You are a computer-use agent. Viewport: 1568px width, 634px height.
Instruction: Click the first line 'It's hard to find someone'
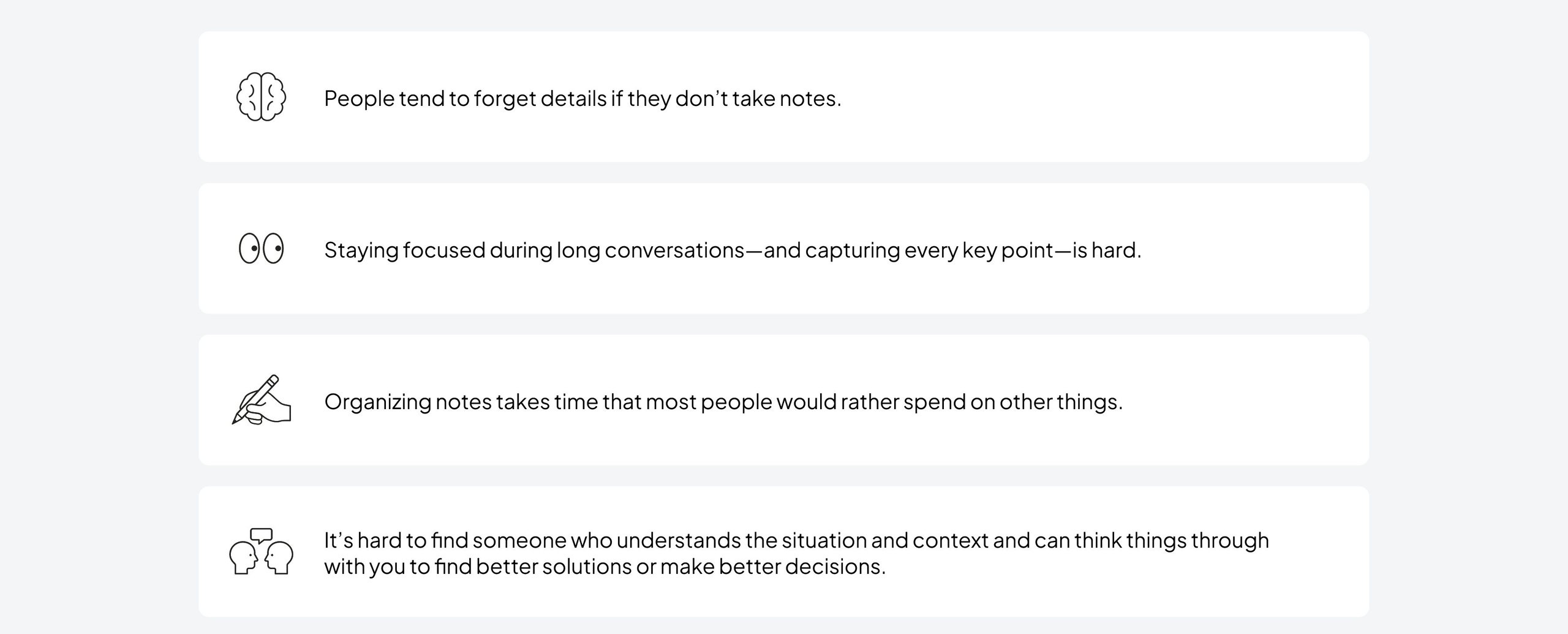tap(796, 540)
